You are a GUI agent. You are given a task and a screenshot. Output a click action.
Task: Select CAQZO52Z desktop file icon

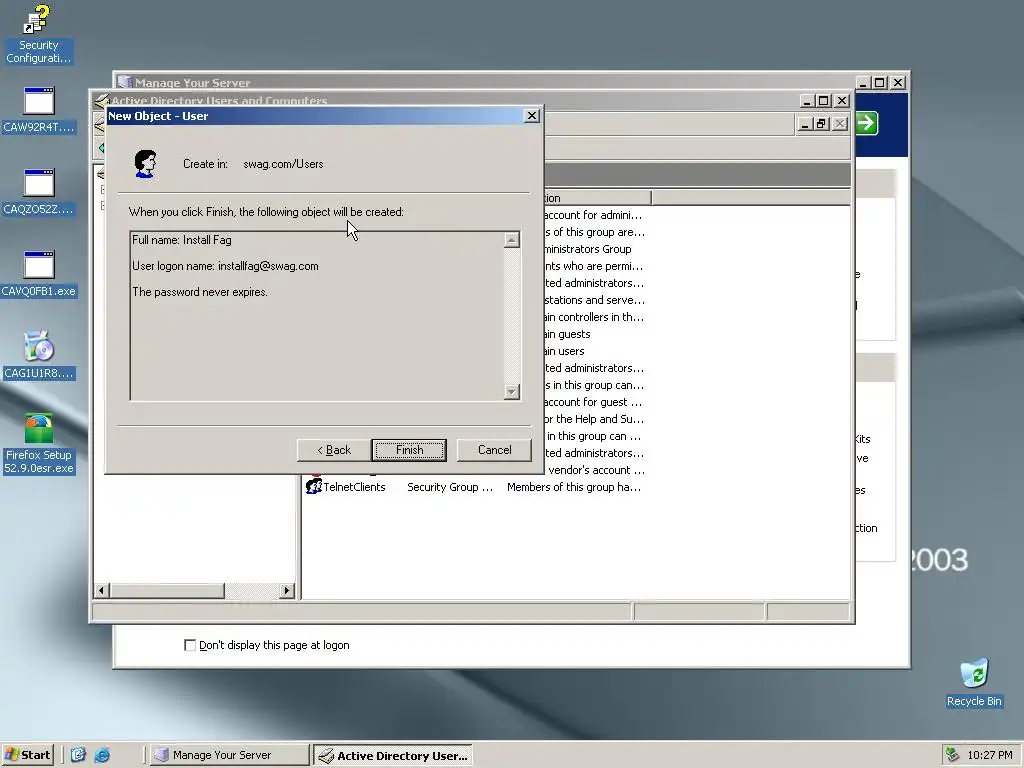[x=39, y=192]
